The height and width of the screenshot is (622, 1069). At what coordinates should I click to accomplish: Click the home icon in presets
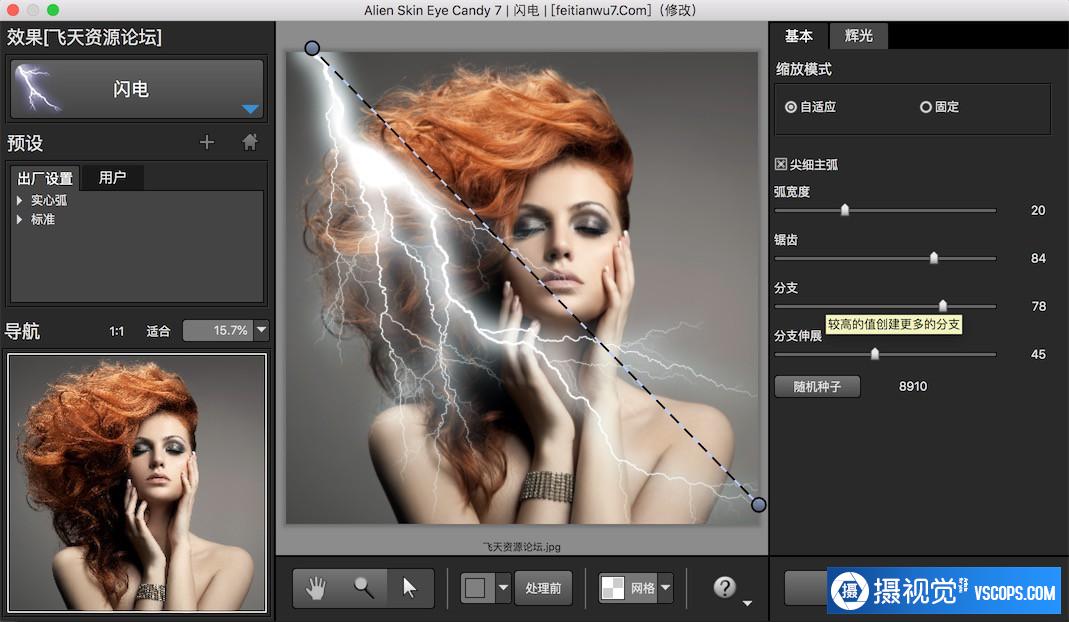point(250,142)
